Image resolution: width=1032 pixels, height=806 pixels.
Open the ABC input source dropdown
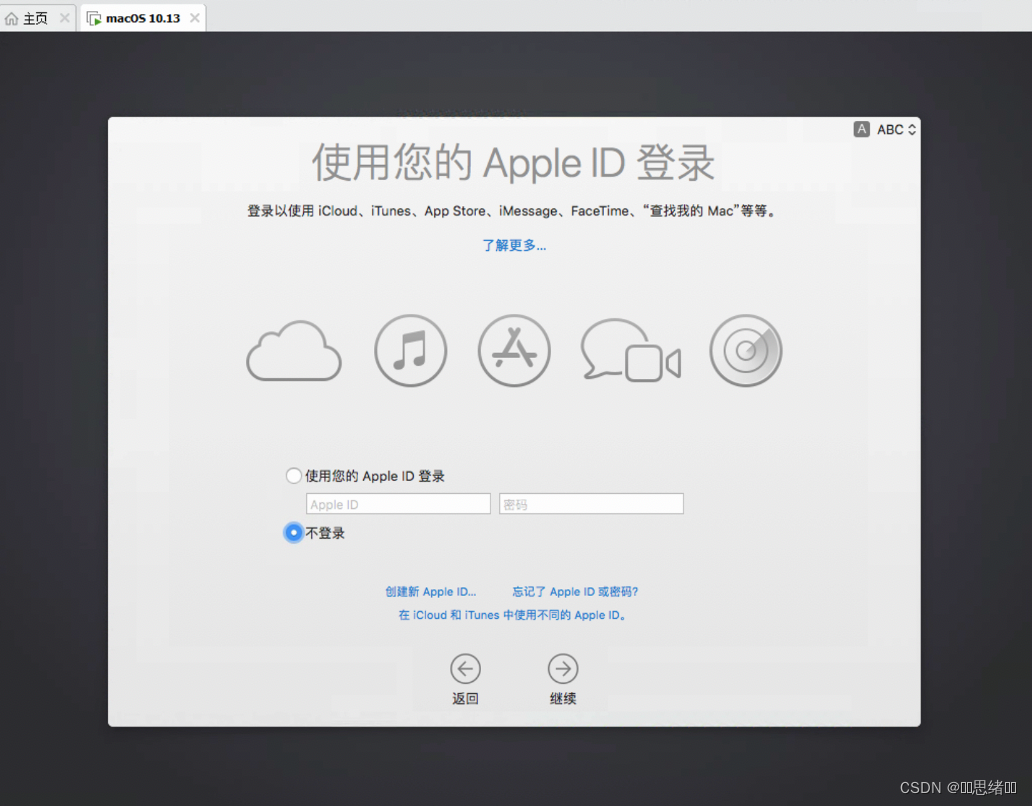[896, 130]
